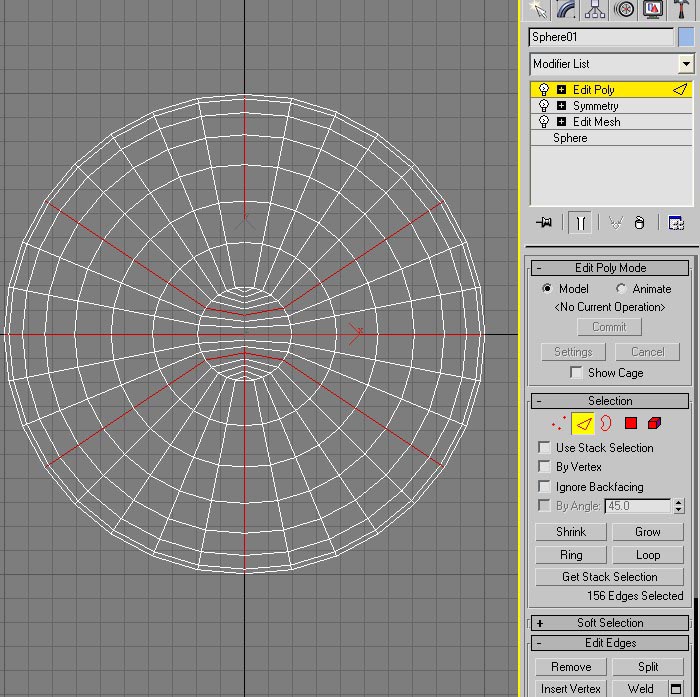Image resolution: width=700 pixels, height=697 pixels.
Task: Switch to the Modify panel tab
Action: [x=566, y=9]
